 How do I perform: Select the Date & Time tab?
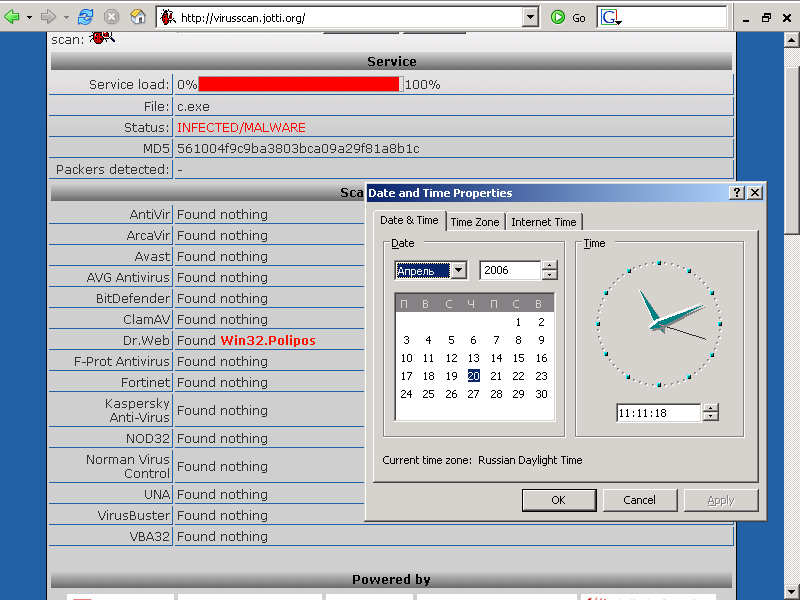(409, 220)
